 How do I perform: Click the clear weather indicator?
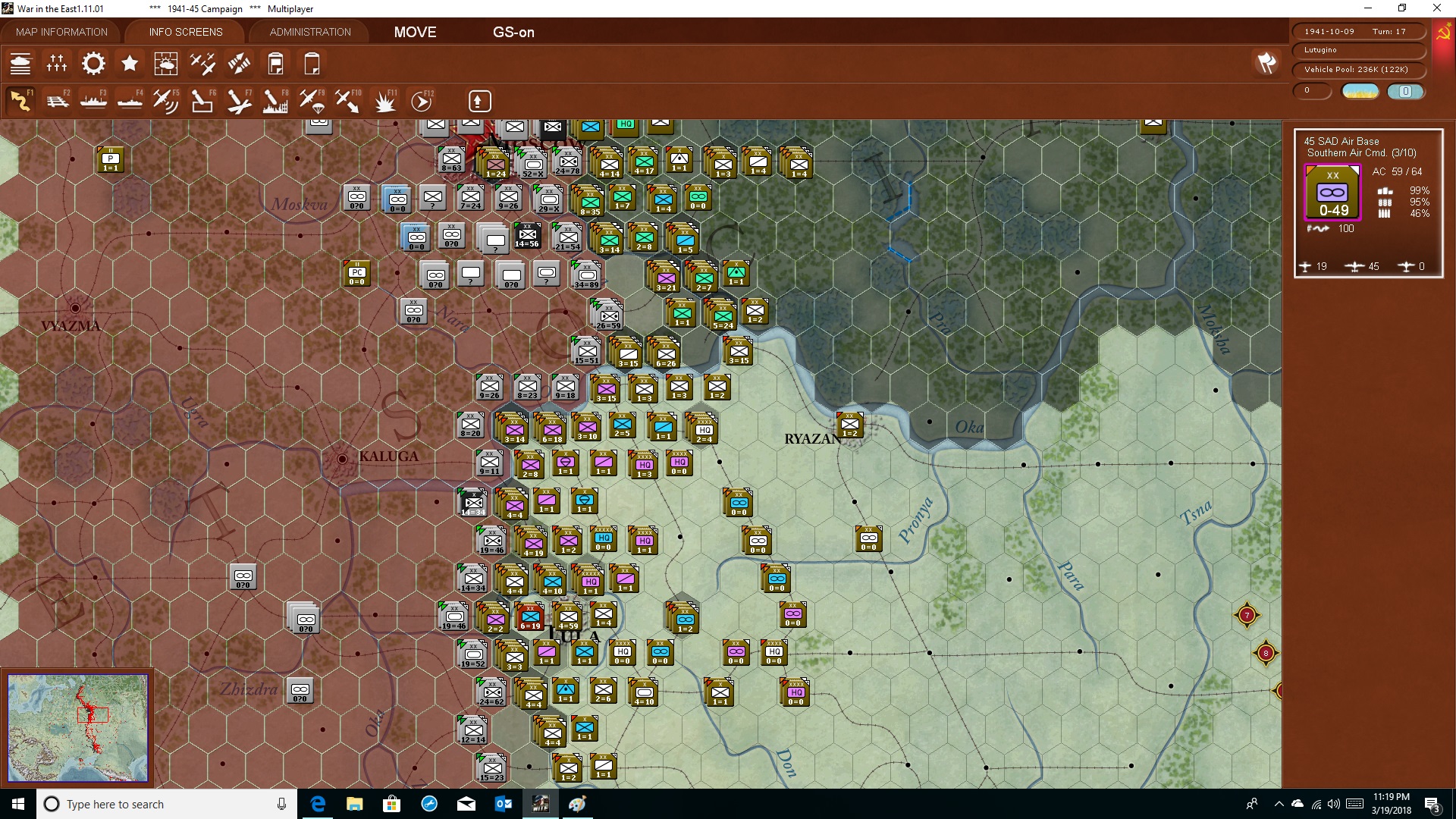[x=1360, y=91]
